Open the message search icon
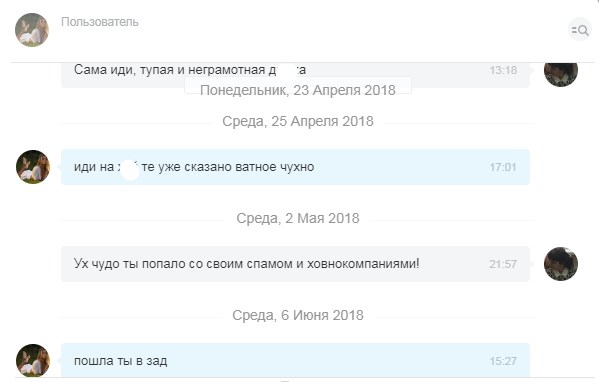 [x=580, y=30]
